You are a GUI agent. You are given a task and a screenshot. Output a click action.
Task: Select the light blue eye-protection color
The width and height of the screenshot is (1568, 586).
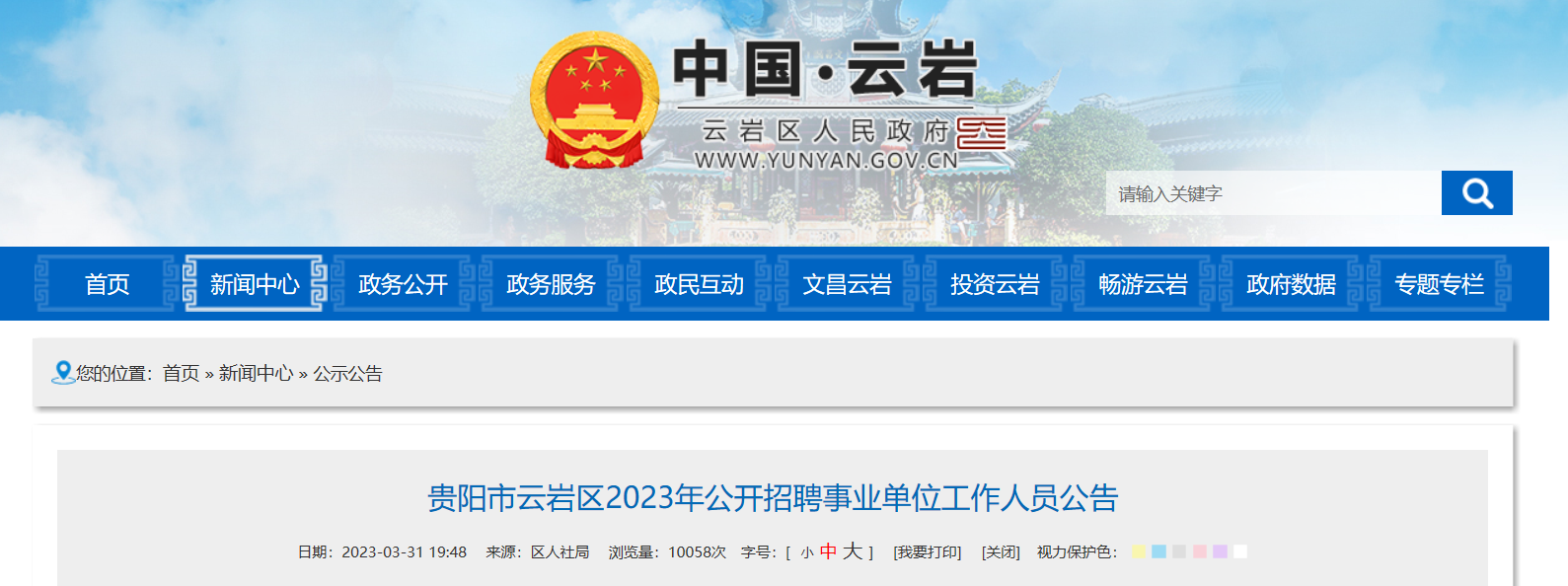tap(1159, 551)
